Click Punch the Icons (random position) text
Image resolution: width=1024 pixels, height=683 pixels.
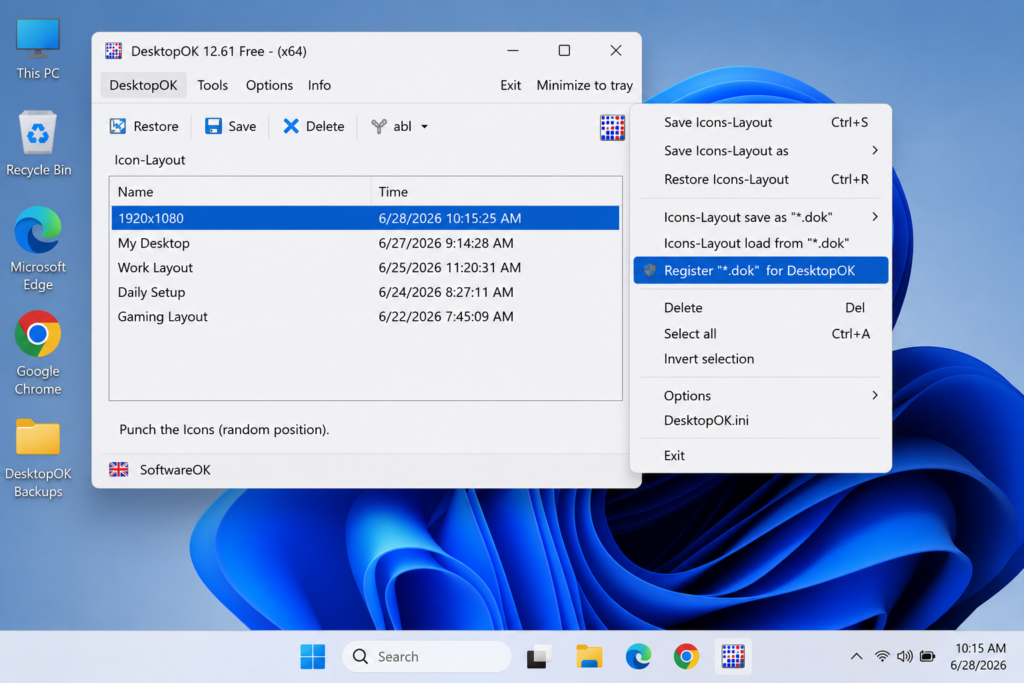pyautogui.click(x=224, y=429)
